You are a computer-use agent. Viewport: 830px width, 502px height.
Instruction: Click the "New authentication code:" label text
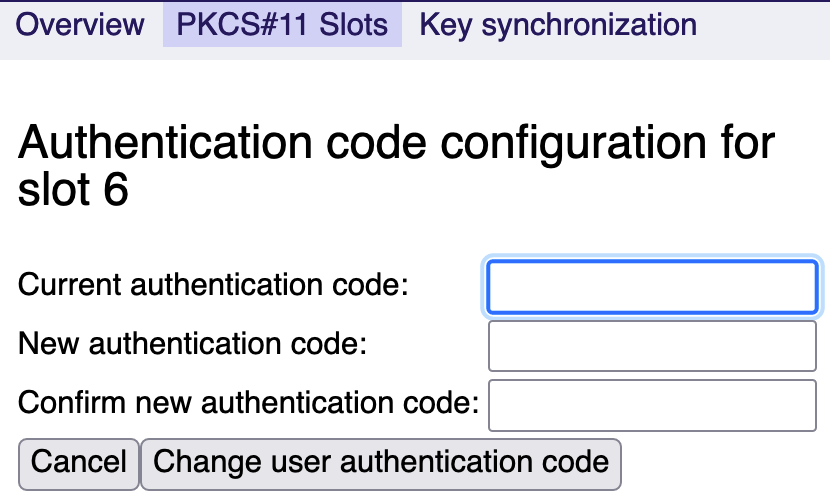tap(194, 345)
